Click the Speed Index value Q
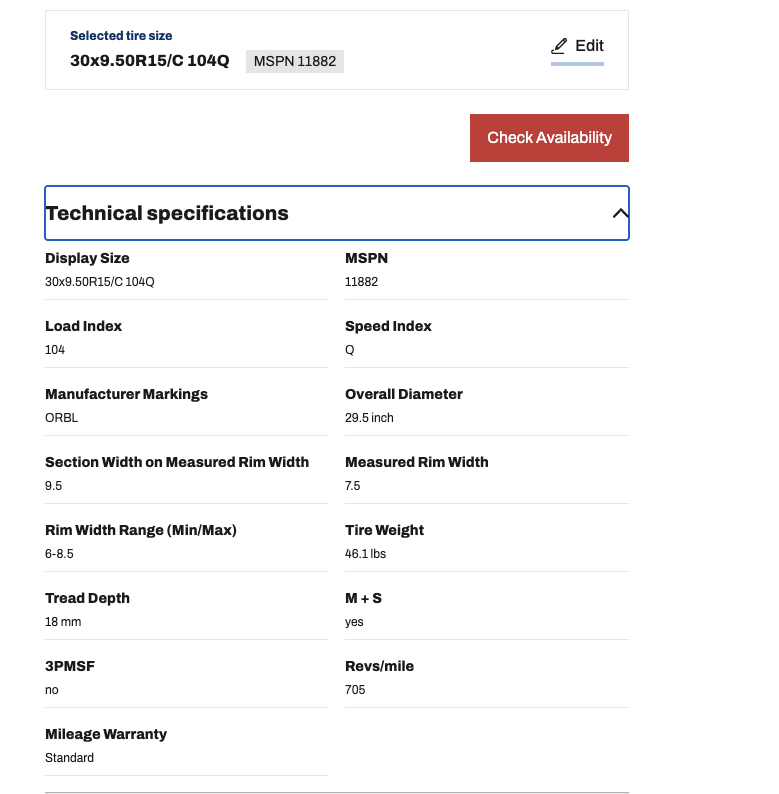The image size is (779, 794). click(350, 350)
